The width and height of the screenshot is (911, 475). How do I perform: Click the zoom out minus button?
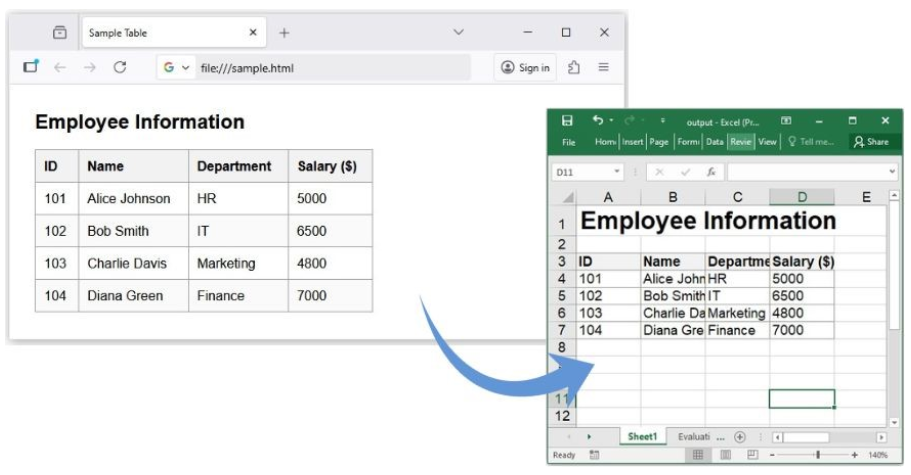coord(772,455)
